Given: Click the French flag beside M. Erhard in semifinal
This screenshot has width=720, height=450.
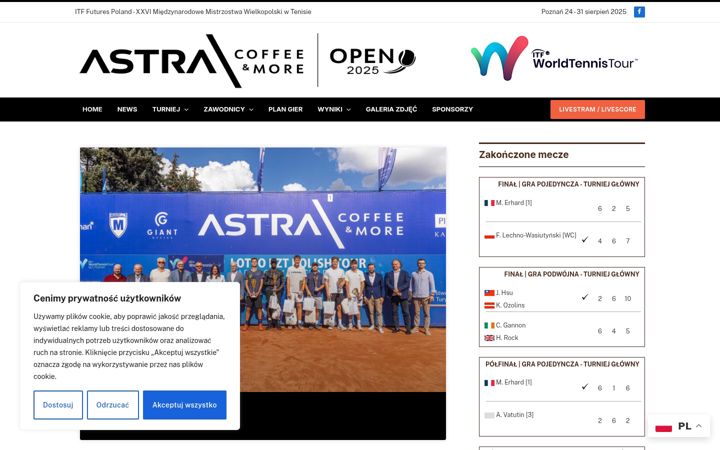Looking at the screenshot, I should (x=489, y=383).
